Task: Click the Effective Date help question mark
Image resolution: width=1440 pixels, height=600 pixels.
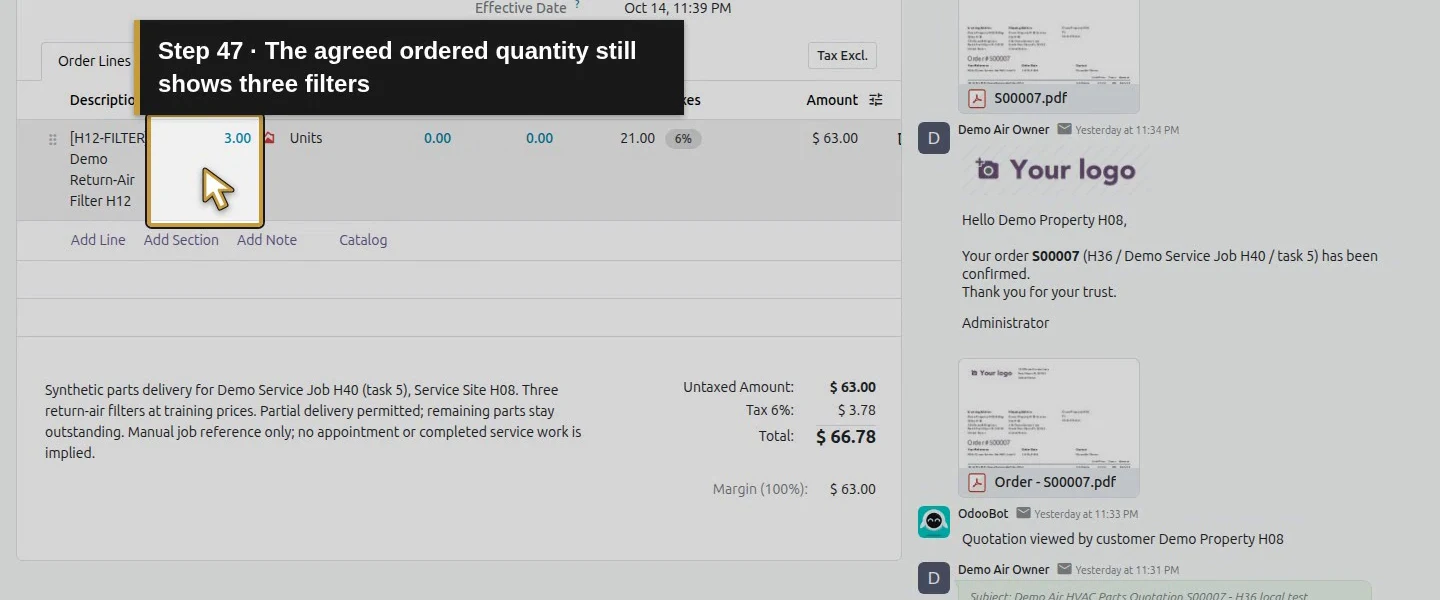Action: click(x=577, y=5)
